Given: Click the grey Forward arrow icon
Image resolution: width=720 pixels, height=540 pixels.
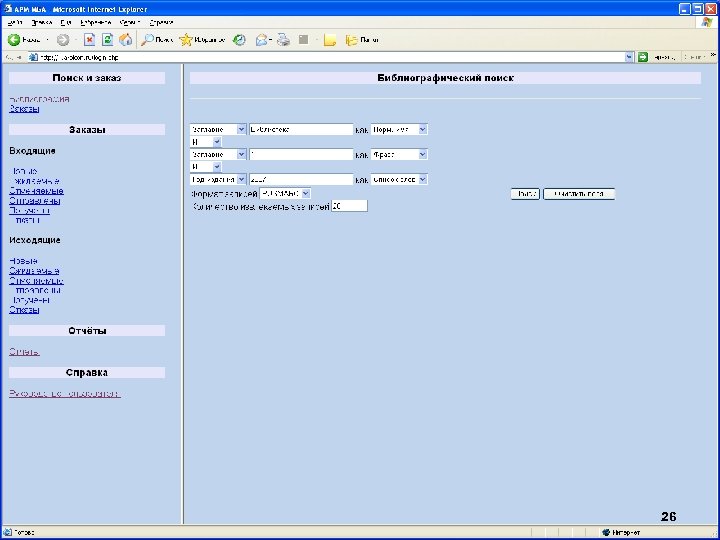Looking at the screenshot, I should (63, 40).
